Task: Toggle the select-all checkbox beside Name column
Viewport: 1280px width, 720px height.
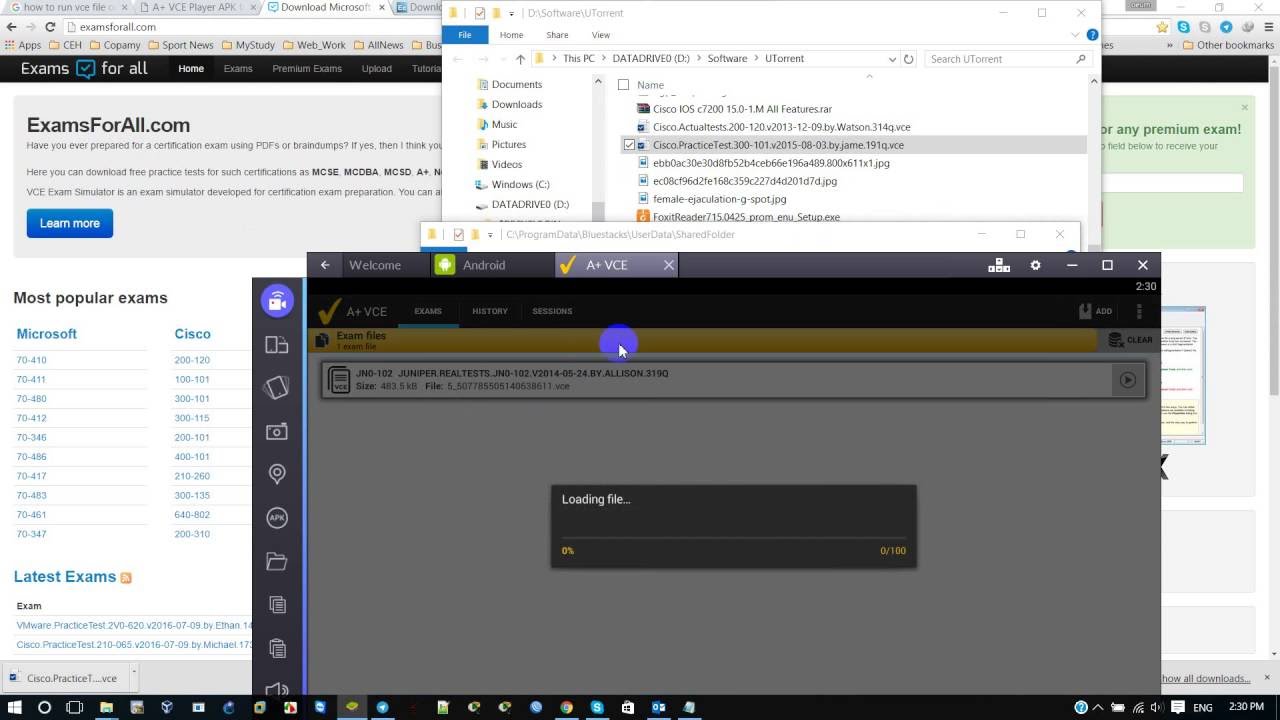Action: (x=623, y=85)
